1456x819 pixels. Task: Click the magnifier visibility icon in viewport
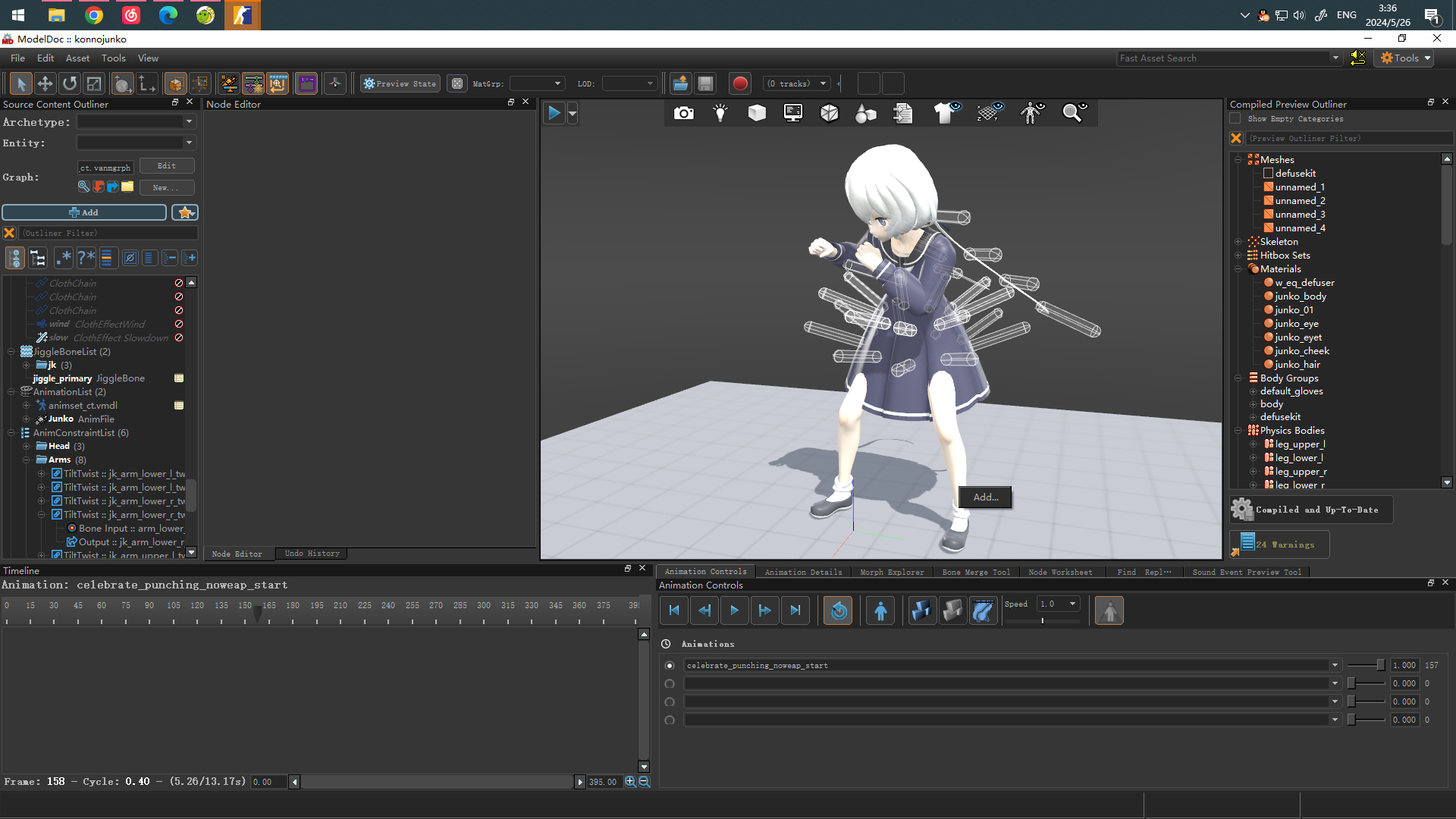(1075, 113)
